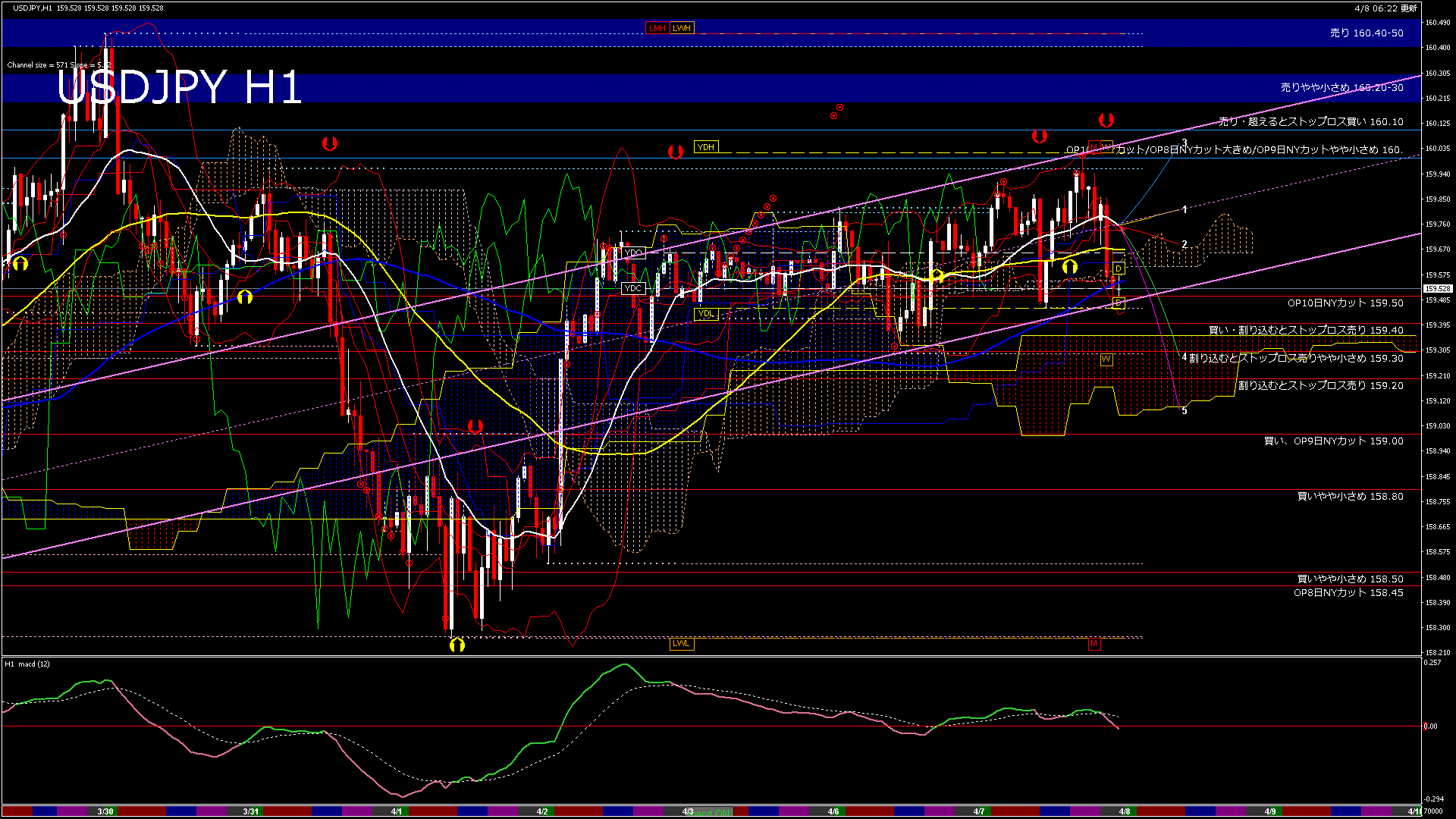Screen dimensions: 1456x819
Task: Click the YDL yesterday-low label box
Action: [705, 315]
